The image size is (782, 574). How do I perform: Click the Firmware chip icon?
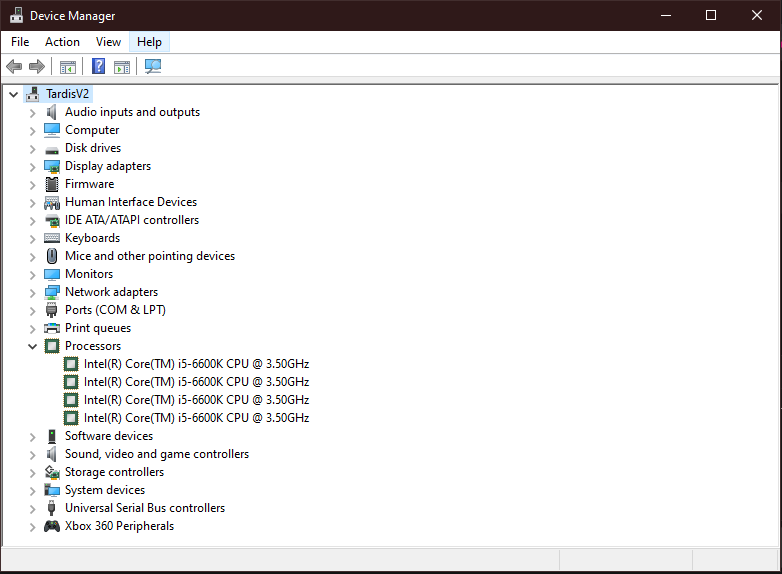point(52,184)
